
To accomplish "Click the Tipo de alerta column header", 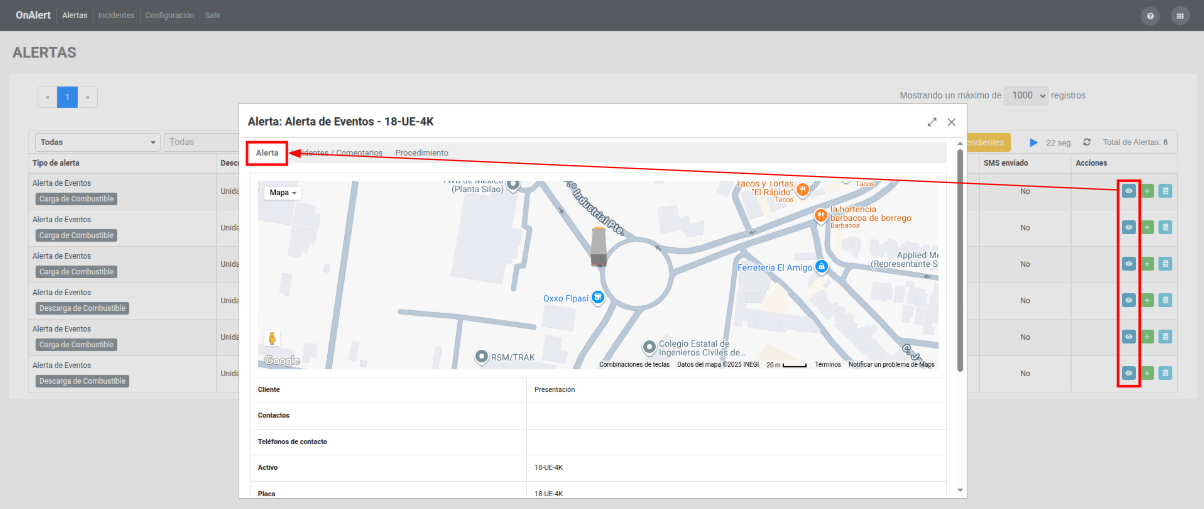I will click(56, 162).
